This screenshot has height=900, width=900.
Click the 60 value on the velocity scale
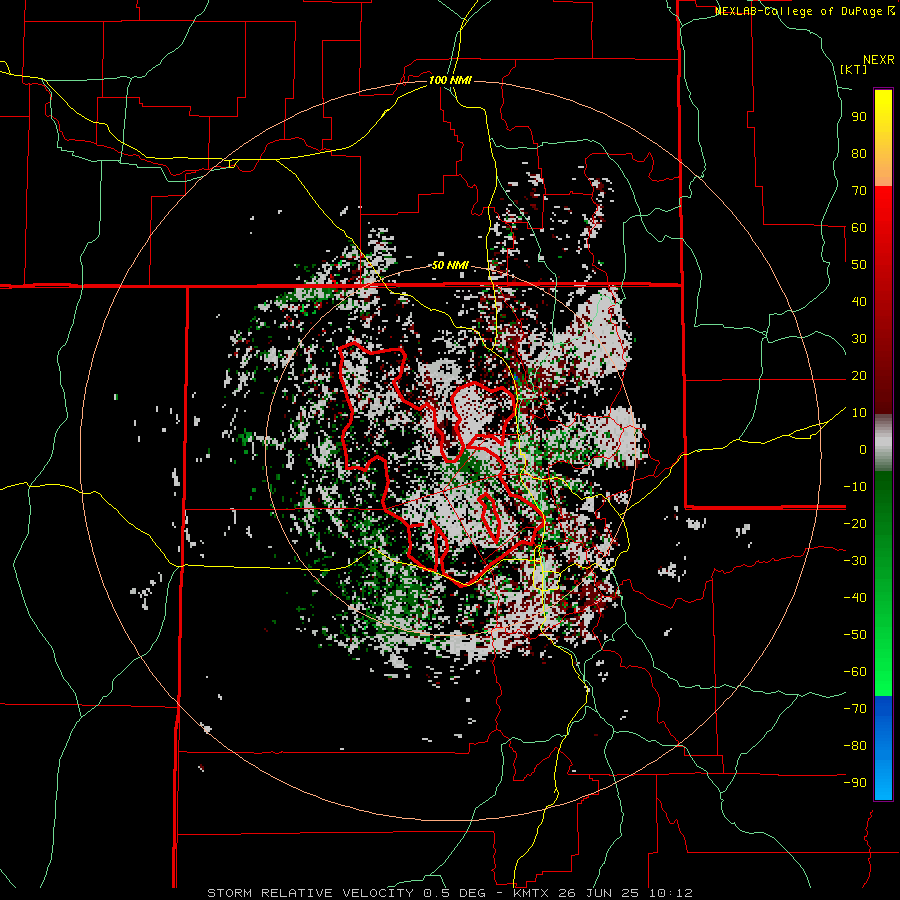(x=859, y=228)
